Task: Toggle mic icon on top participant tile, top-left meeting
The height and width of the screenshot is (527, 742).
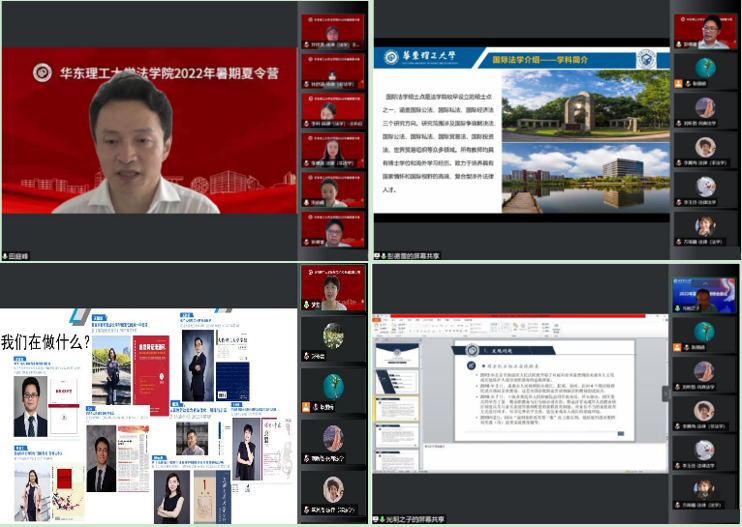Action: [x=306, y=45]
